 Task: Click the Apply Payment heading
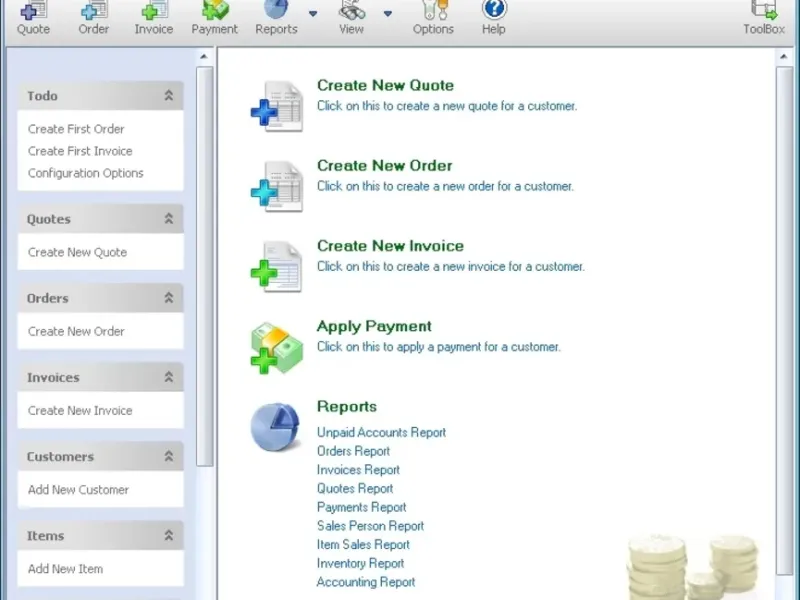point(374,327)
